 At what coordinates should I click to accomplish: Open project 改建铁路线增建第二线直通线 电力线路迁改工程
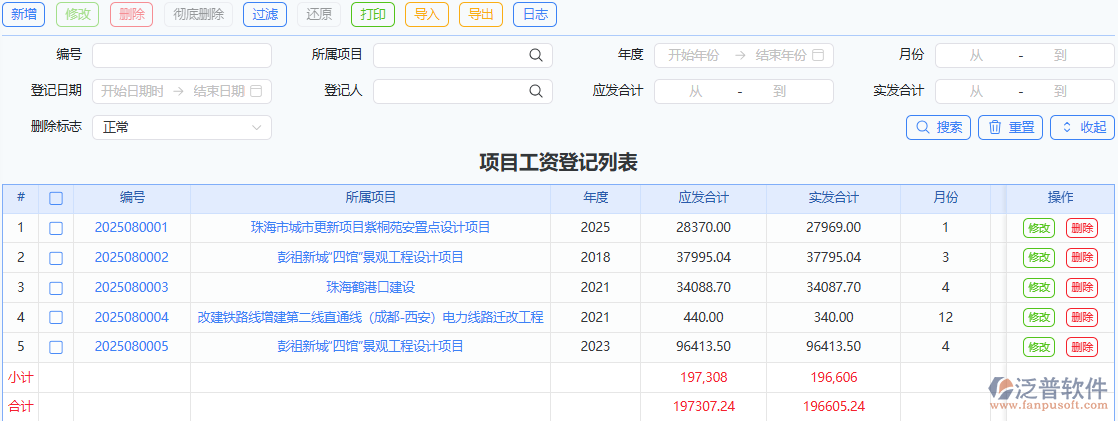[371, 317]
